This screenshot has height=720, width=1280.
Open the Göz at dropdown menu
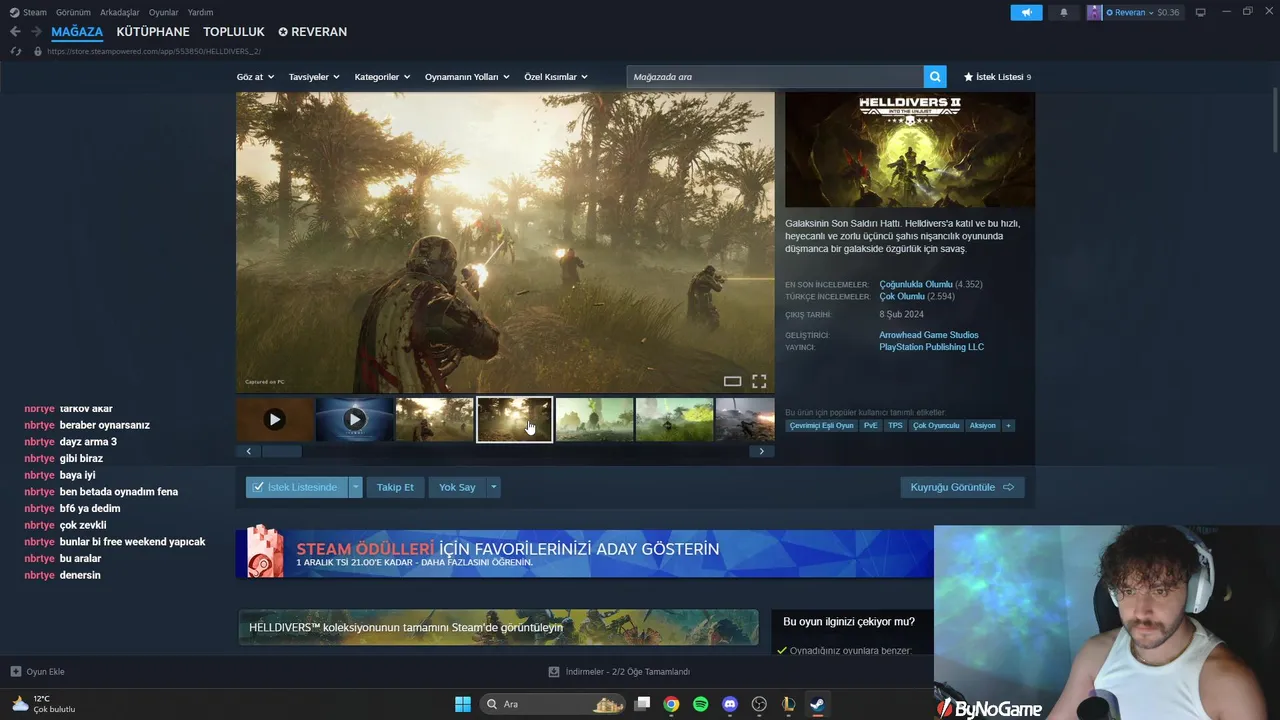(x=255, y=77)
